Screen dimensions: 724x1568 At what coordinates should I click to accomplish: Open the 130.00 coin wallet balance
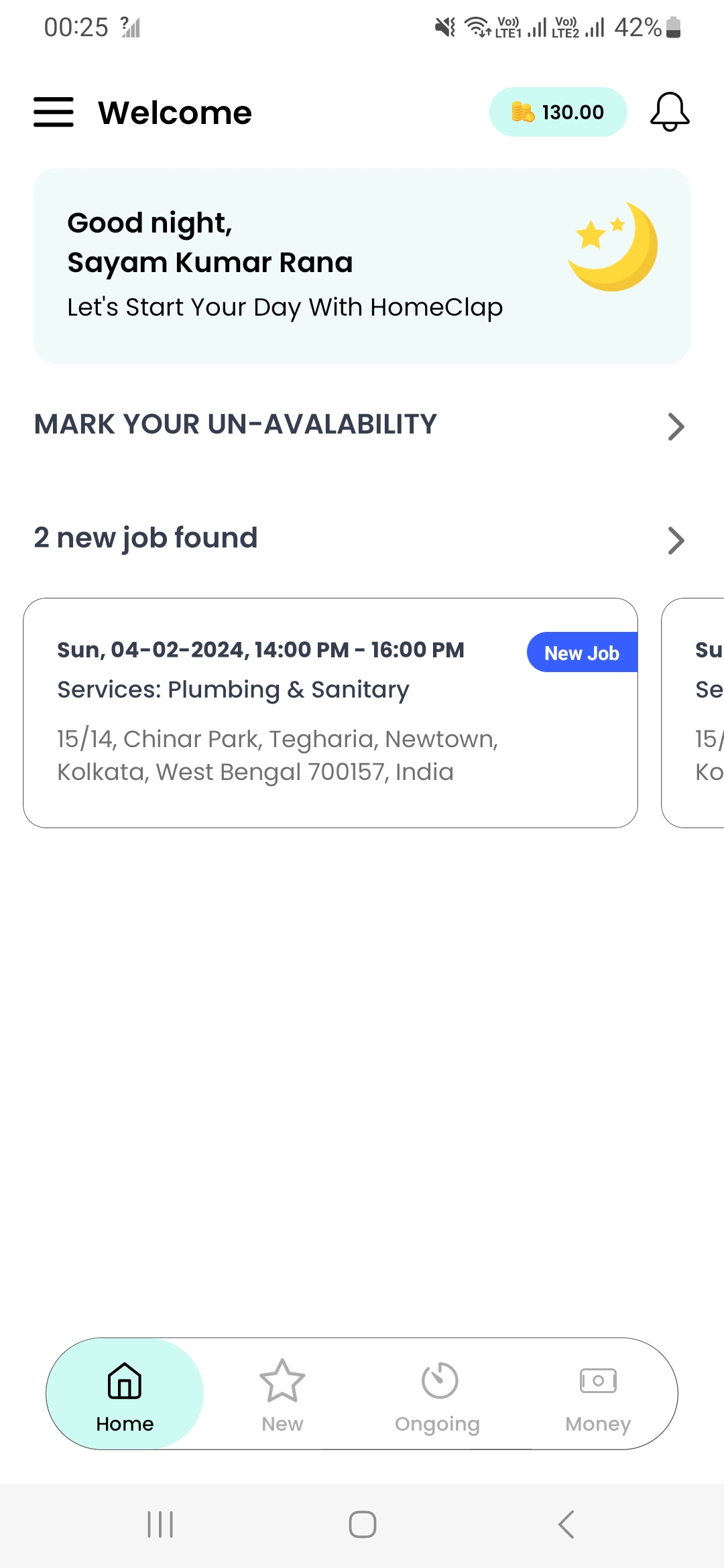558,112
